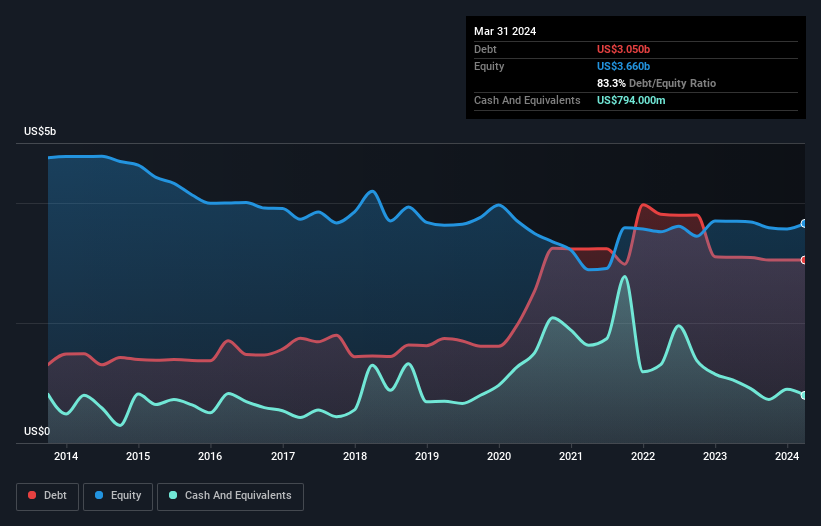821x526 pixels.
Task: Select the 2023 x-axis label
Action: click(715, 456)
